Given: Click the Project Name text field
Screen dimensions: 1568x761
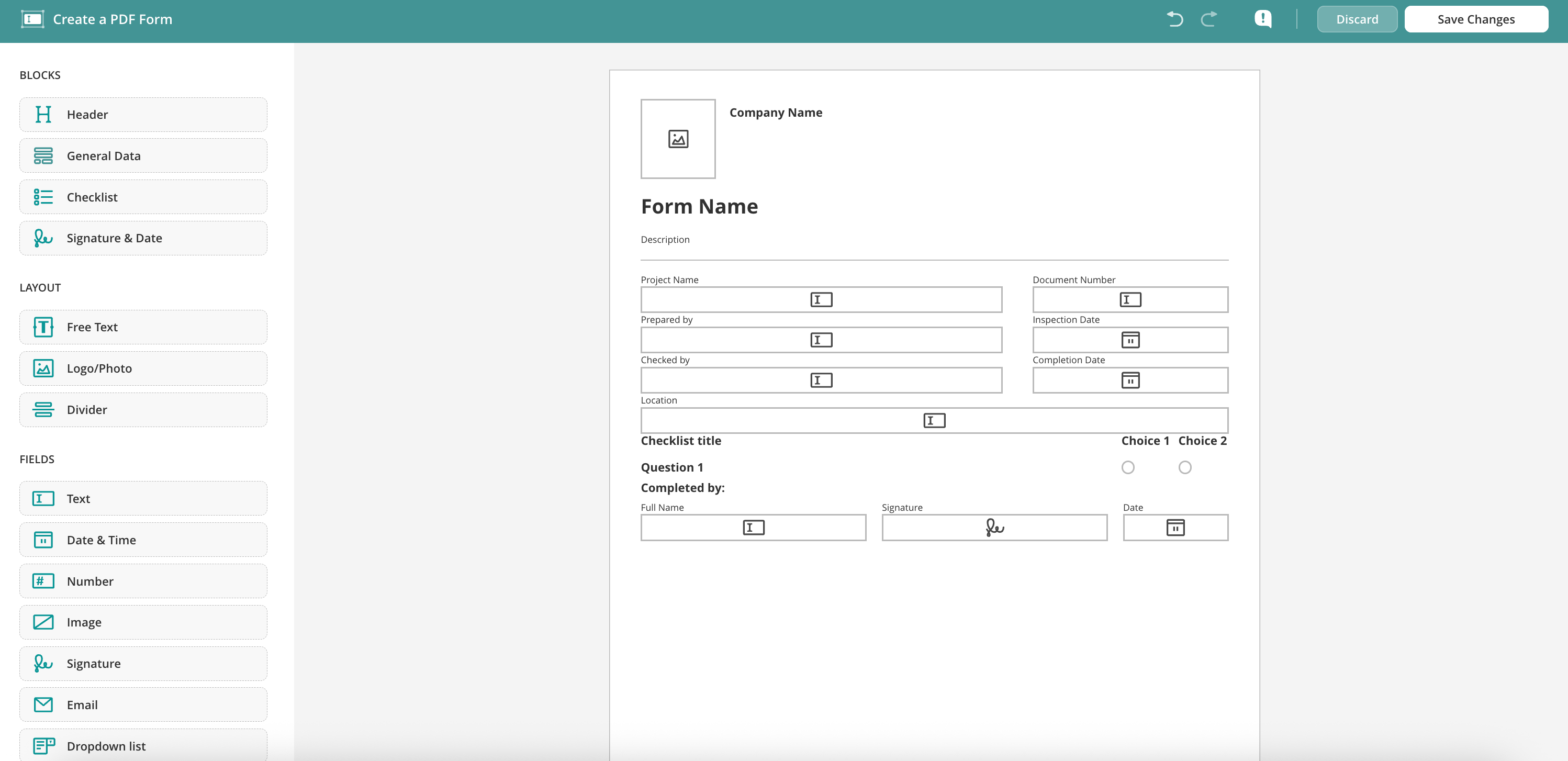Looking at the screenshot, I should [x=821, y=299].
